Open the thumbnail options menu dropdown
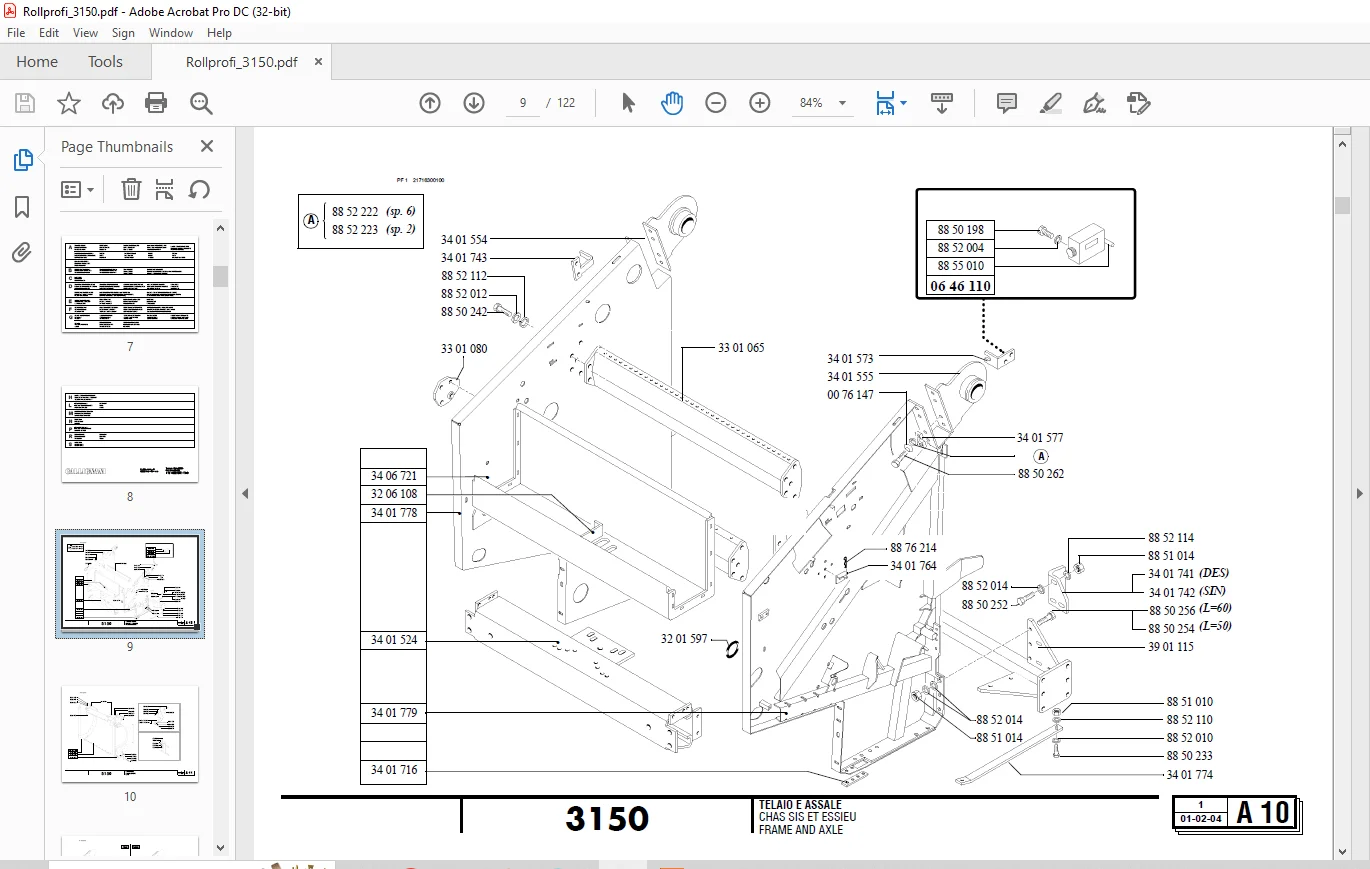This screenshot has width=1370, height=869. click(78, 189)
